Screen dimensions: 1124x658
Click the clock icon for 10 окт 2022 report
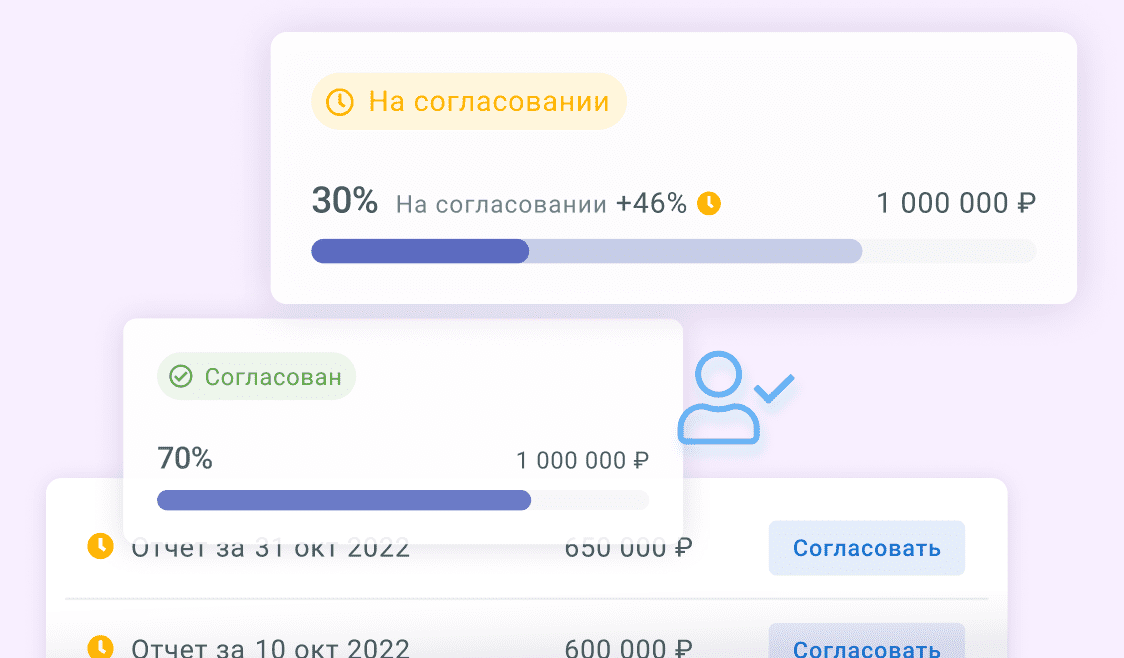point(100,647)
